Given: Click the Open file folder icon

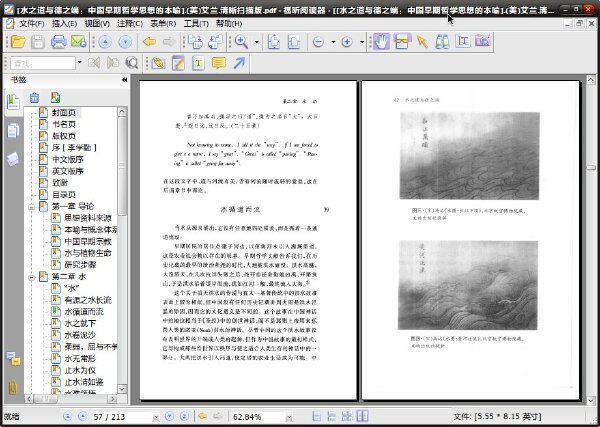Looking at the screenshot, I should pos(18,41).
